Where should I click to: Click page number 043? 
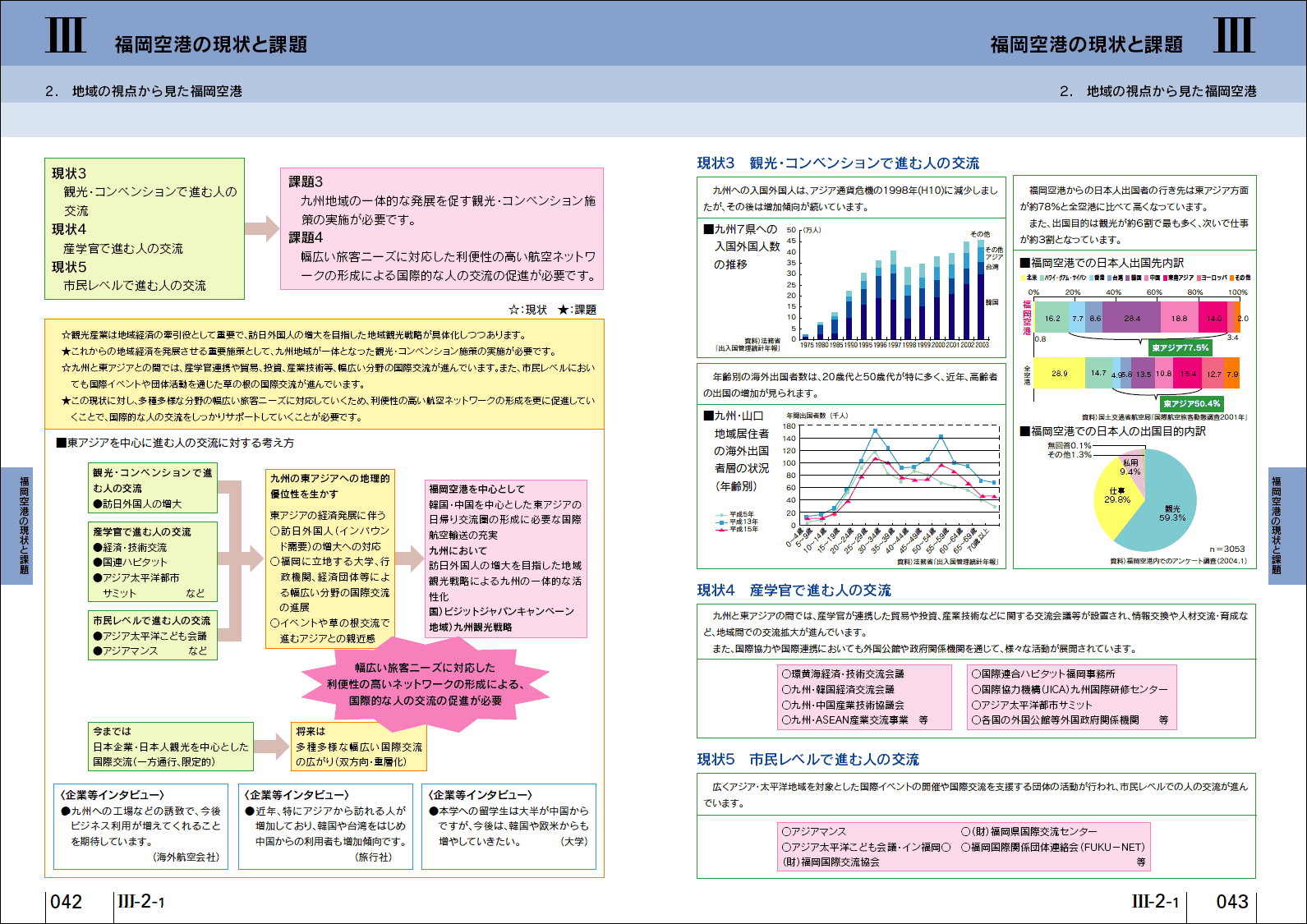tap(1231, 902)
